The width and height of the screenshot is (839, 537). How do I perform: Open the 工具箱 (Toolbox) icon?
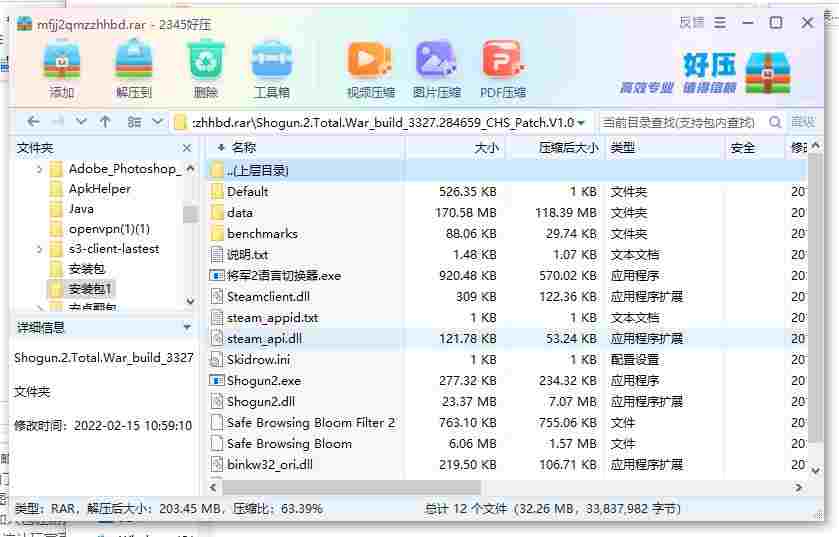click(x=272, y=60)
